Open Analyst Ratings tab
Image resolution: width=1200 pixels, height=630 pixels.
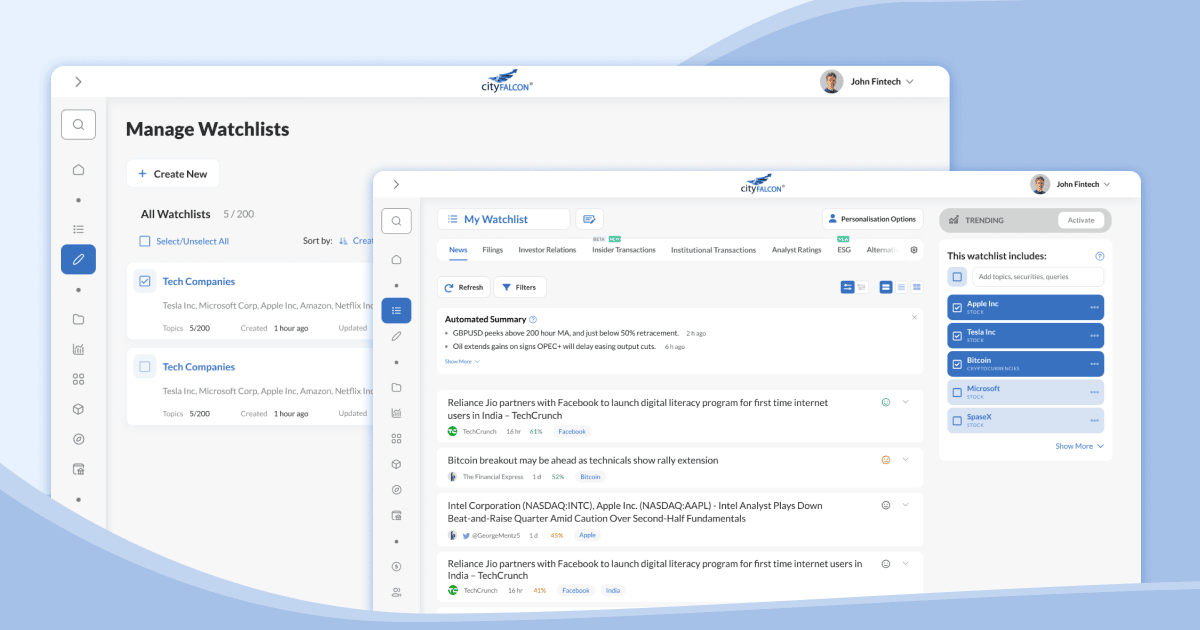796,250
